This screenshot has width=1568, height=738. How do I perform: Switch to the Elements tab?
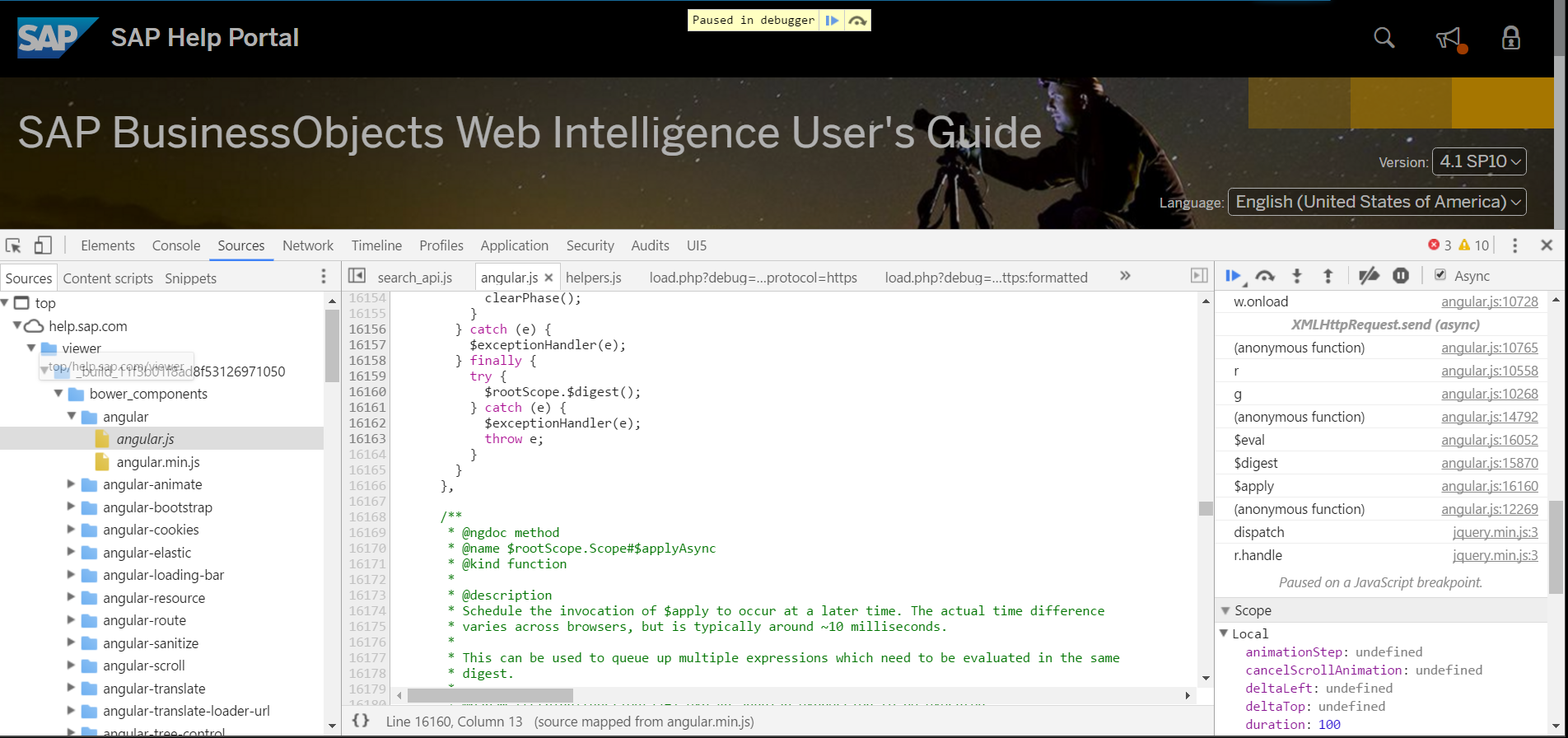(108, 245)
